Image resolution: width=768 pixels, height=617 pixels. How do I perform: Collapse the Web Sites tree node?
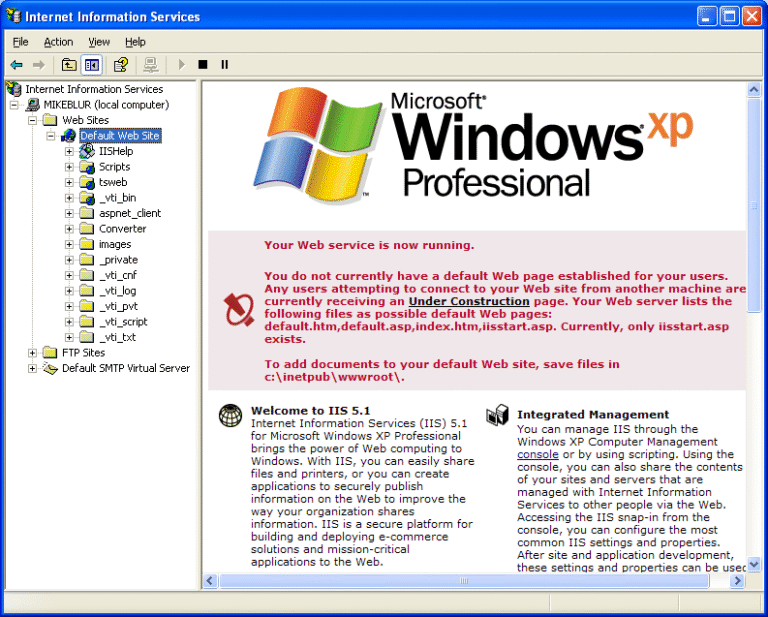click(x=33, y=120)
